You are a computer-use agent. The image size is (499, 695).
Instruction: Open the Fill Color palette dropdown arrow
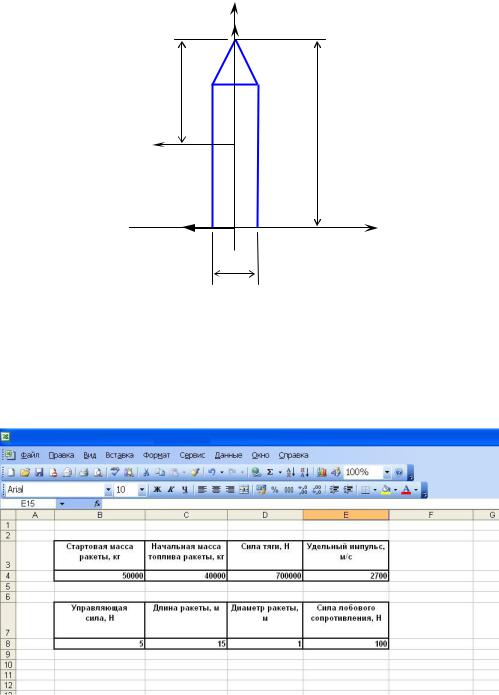[395, 490]
